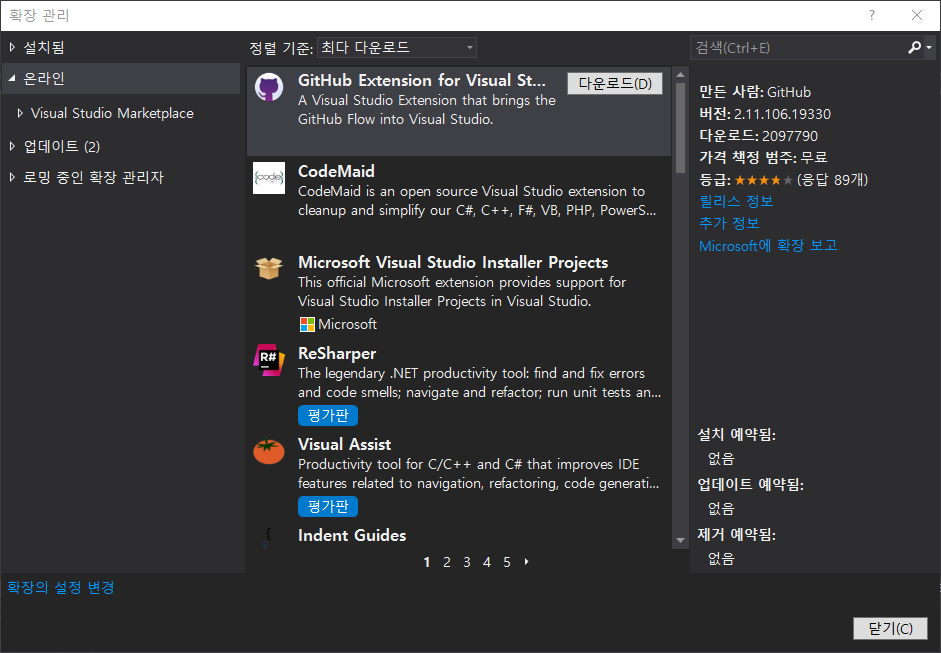Screen dimensions: 941x653
Task: Click the 다운로드: 2097790 count
Action: pyautogui.click(x=759, y=136)
